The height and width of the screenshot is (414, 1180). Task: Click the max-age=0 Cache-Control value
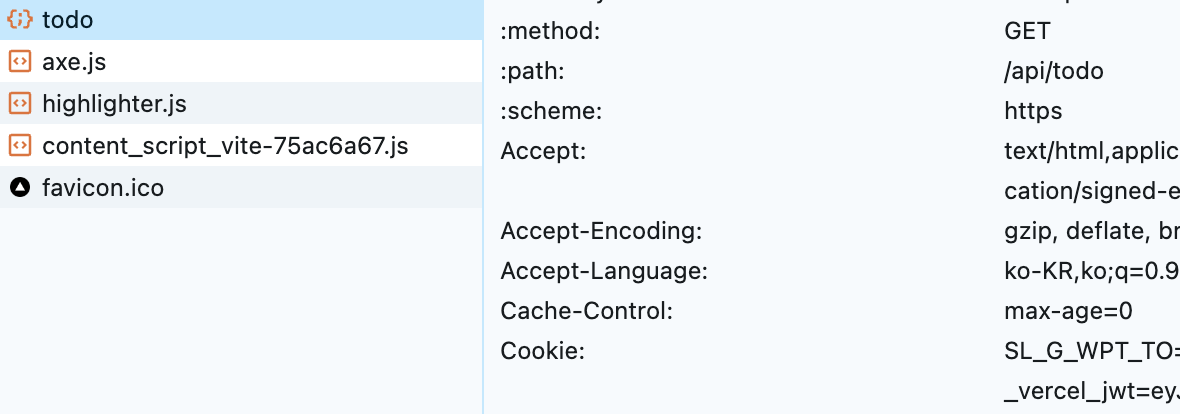1068,311
